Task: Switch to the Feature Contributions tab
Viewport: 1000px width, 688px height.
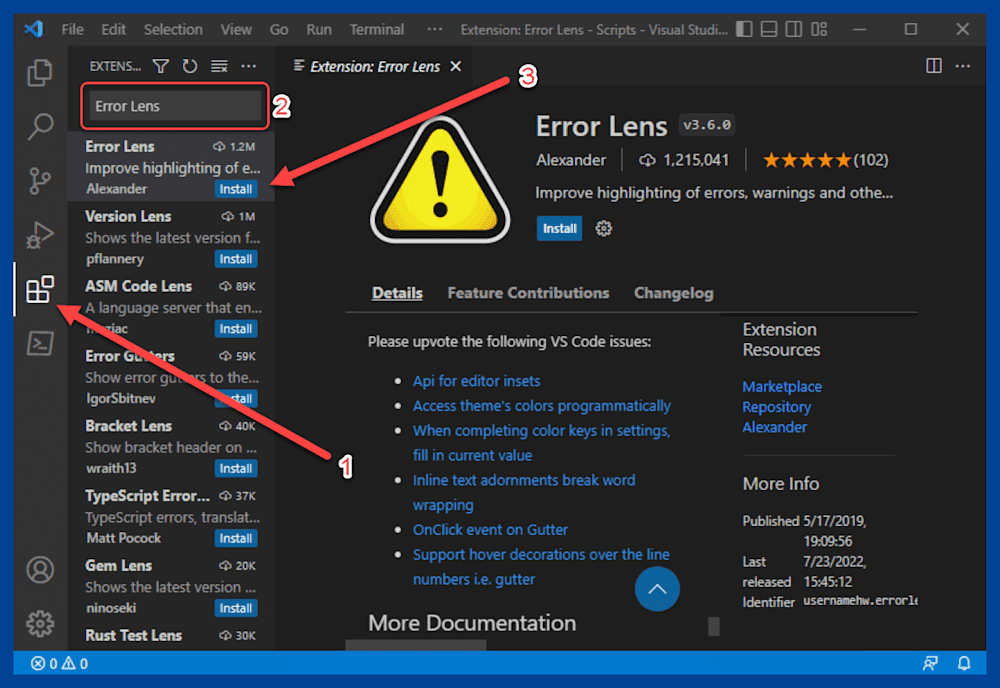Action: coord(528,293)
